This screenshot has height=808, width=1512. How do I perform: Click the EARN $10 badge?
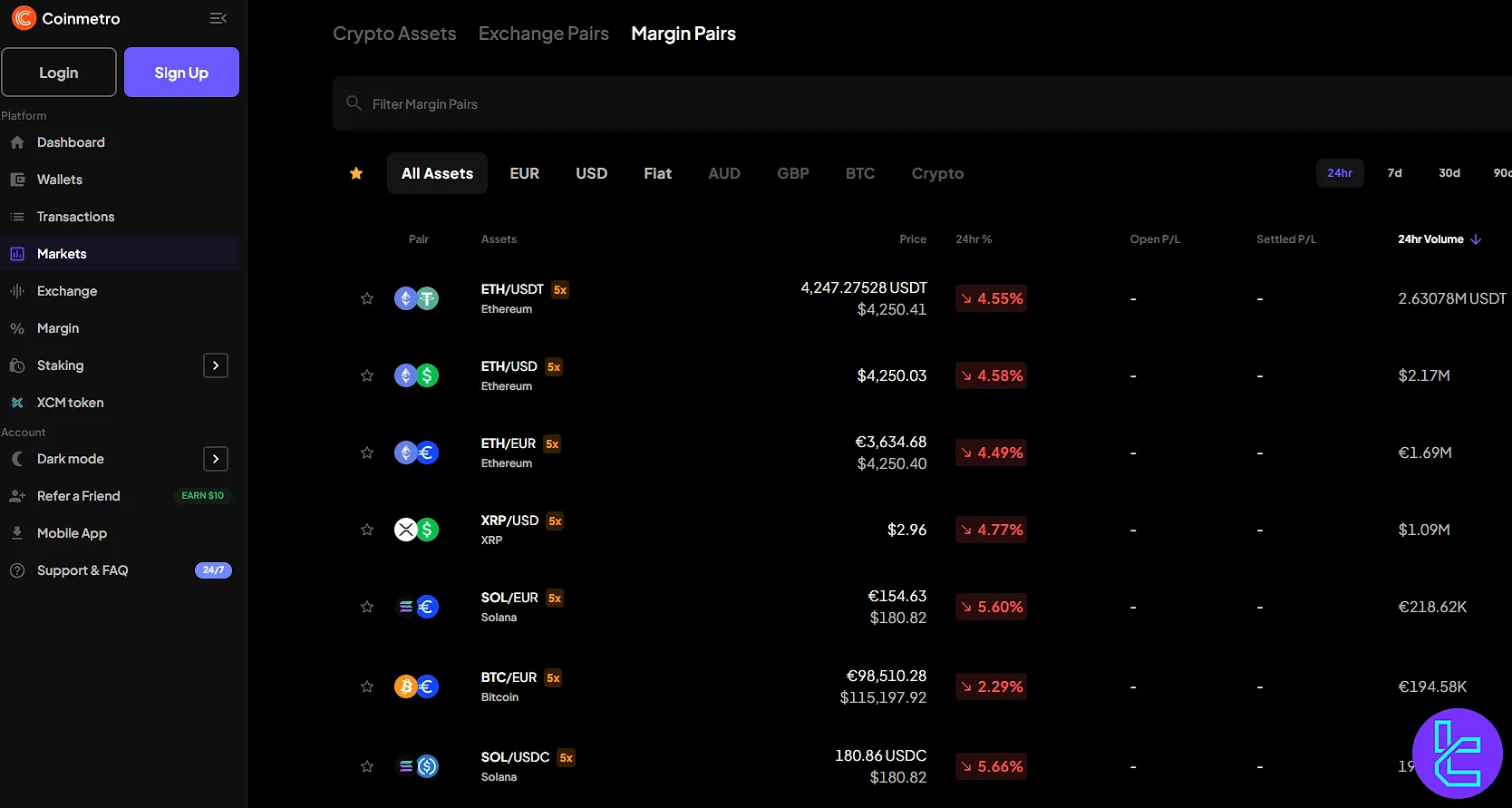[202, 496]
